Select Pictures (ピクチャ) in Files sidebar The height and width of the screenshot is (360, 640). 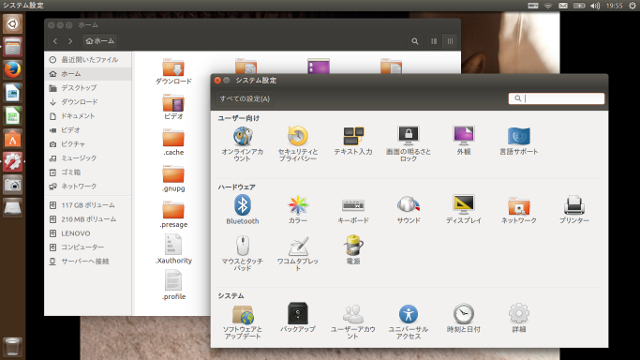point(88,144)
